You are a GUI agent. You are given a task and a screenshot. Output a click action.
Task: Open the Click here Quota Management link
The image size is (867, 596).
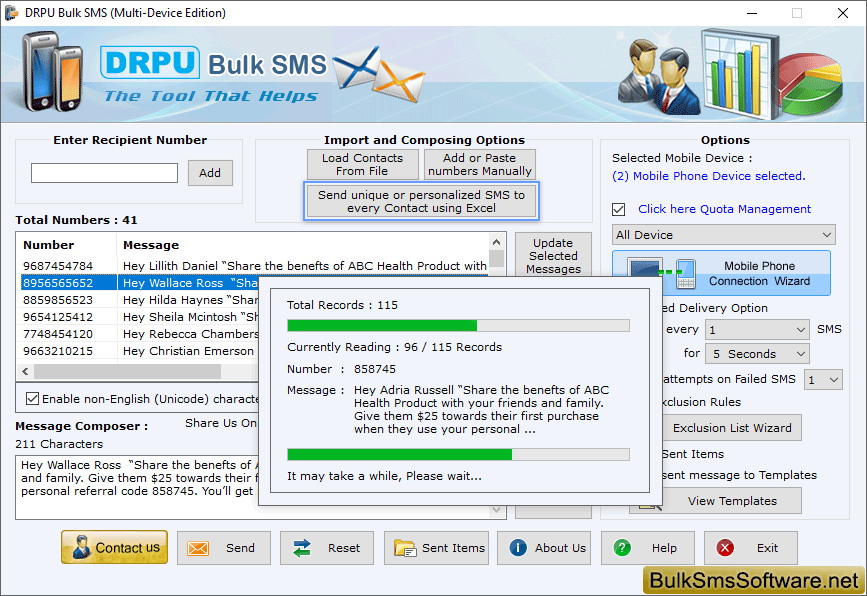coord(724,209)
